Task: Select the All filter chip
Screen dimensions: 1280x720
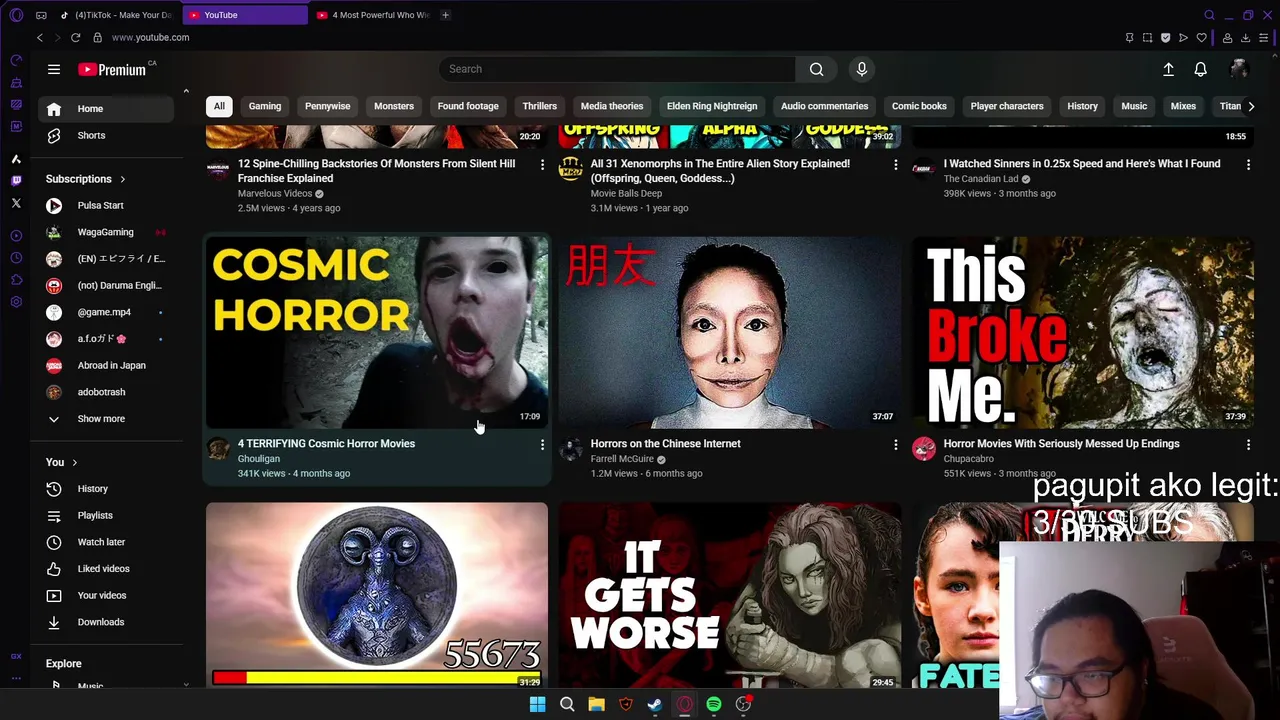Action: pos(219,106)
